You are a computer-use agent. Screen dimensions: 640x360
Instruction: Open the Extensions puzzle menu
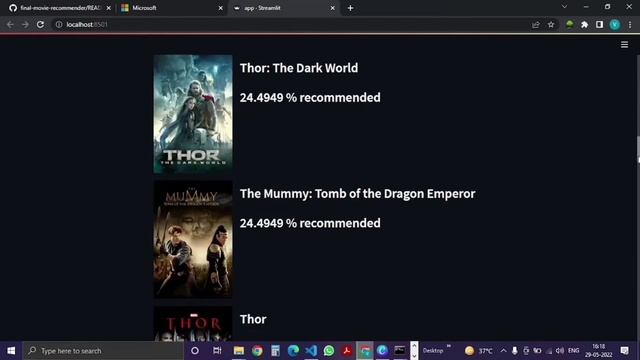[x=584, y=24]
